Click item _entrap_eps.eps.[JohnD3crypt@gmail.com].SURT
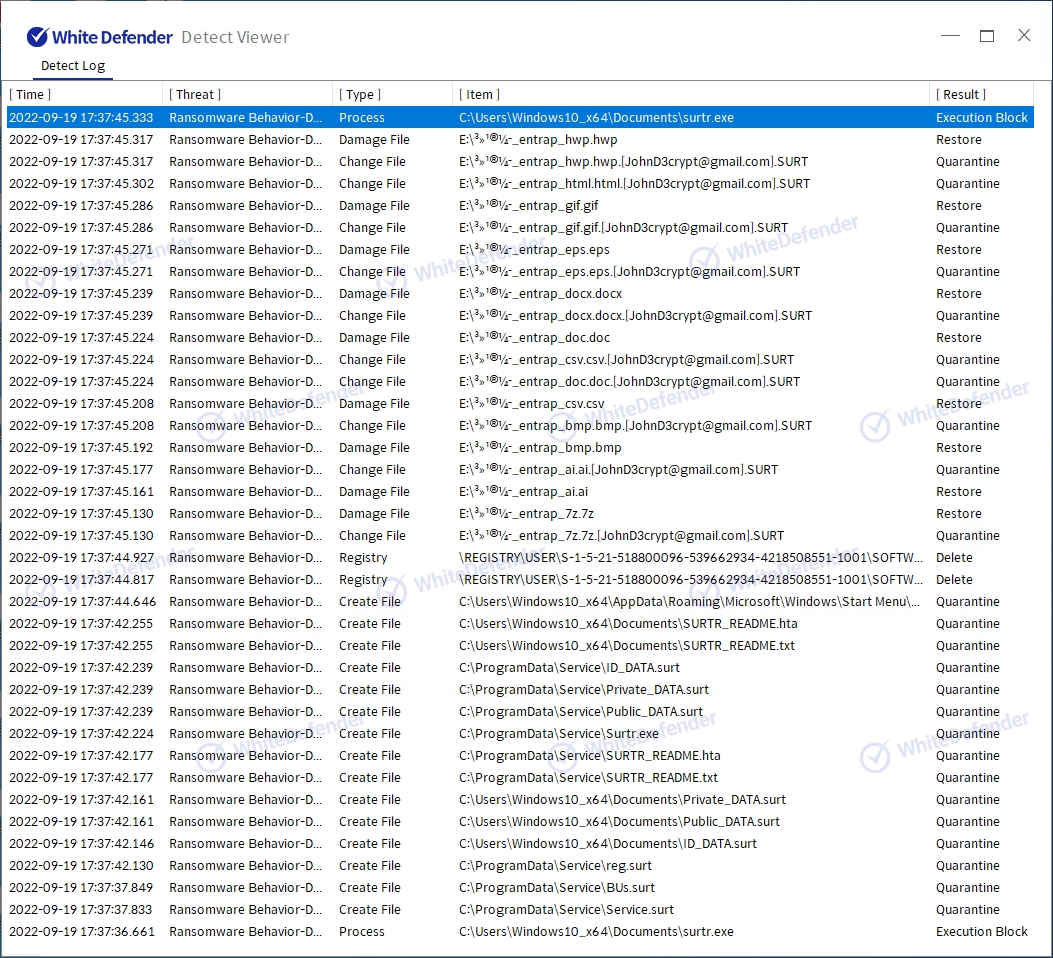Viewport: 1053px width, 958px height. tap(629, 272)
